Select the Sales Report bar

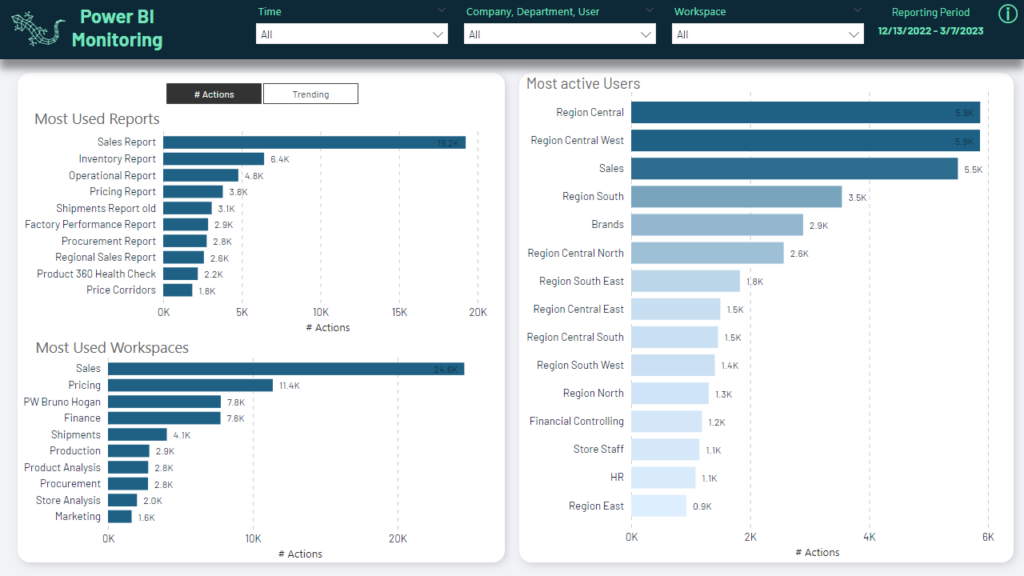tap(314, 142)
